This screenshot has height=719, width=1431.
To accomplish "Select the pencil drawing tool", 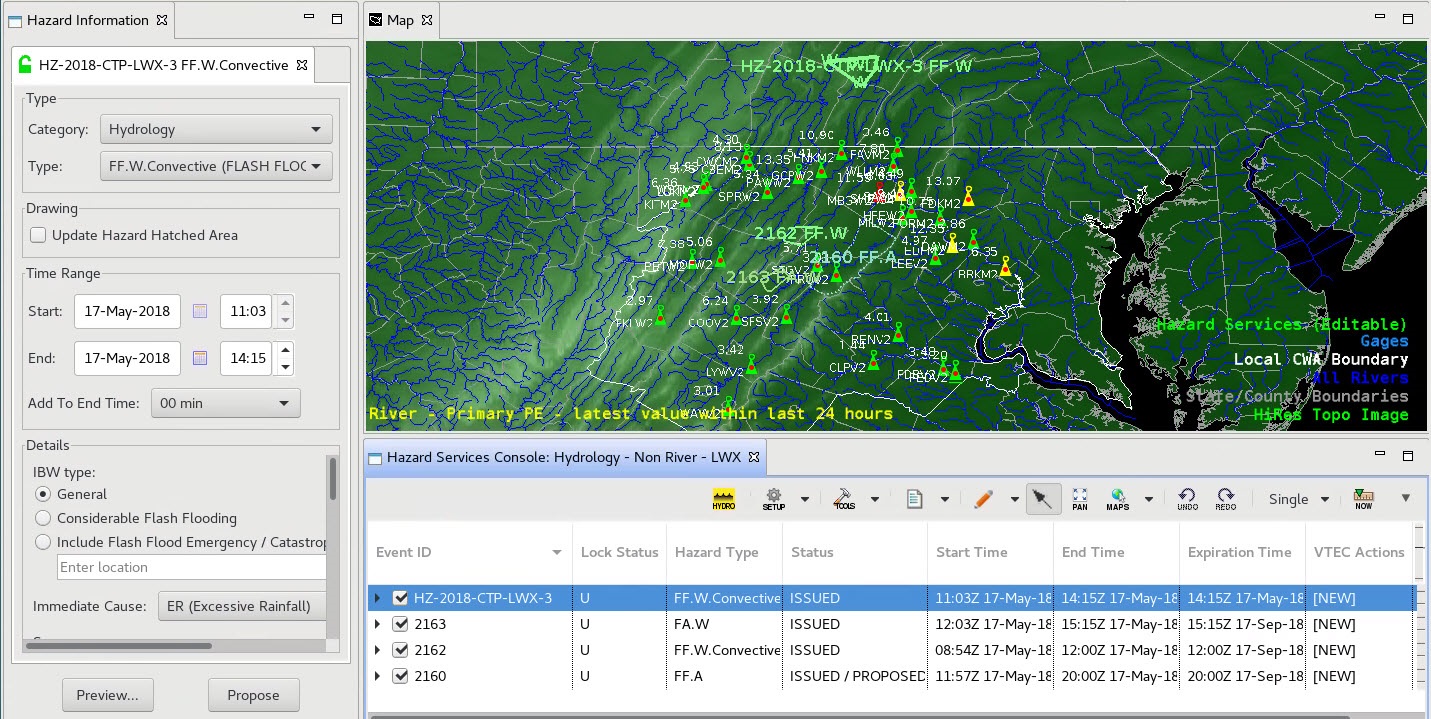I will point(984,499).
